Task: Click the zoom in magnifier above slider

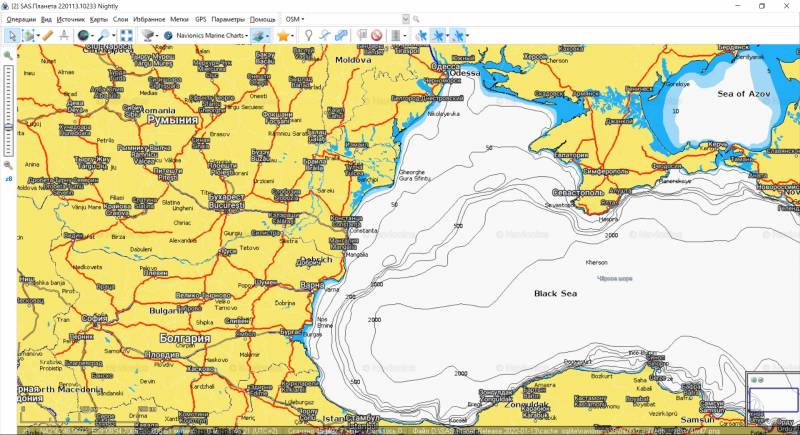Action: coord(8,56)
